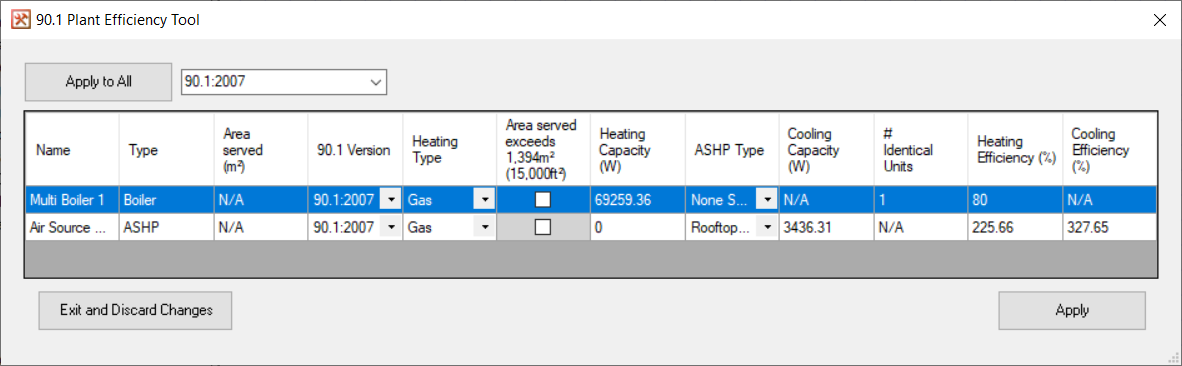This screenshot has width=1182, height=366.
Task: Select the Air Source ... name cell
Action: tap(72, 227)
